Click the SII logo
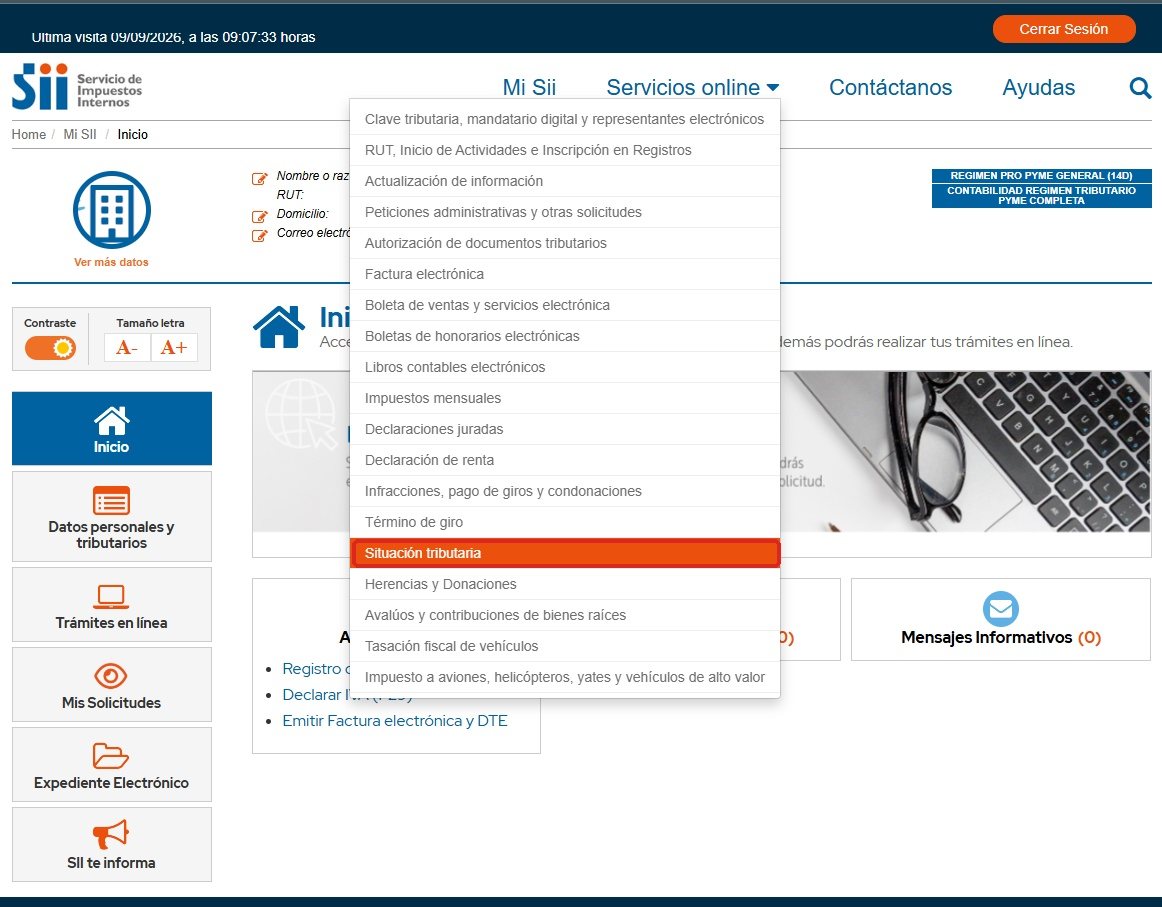 point(77,87)
